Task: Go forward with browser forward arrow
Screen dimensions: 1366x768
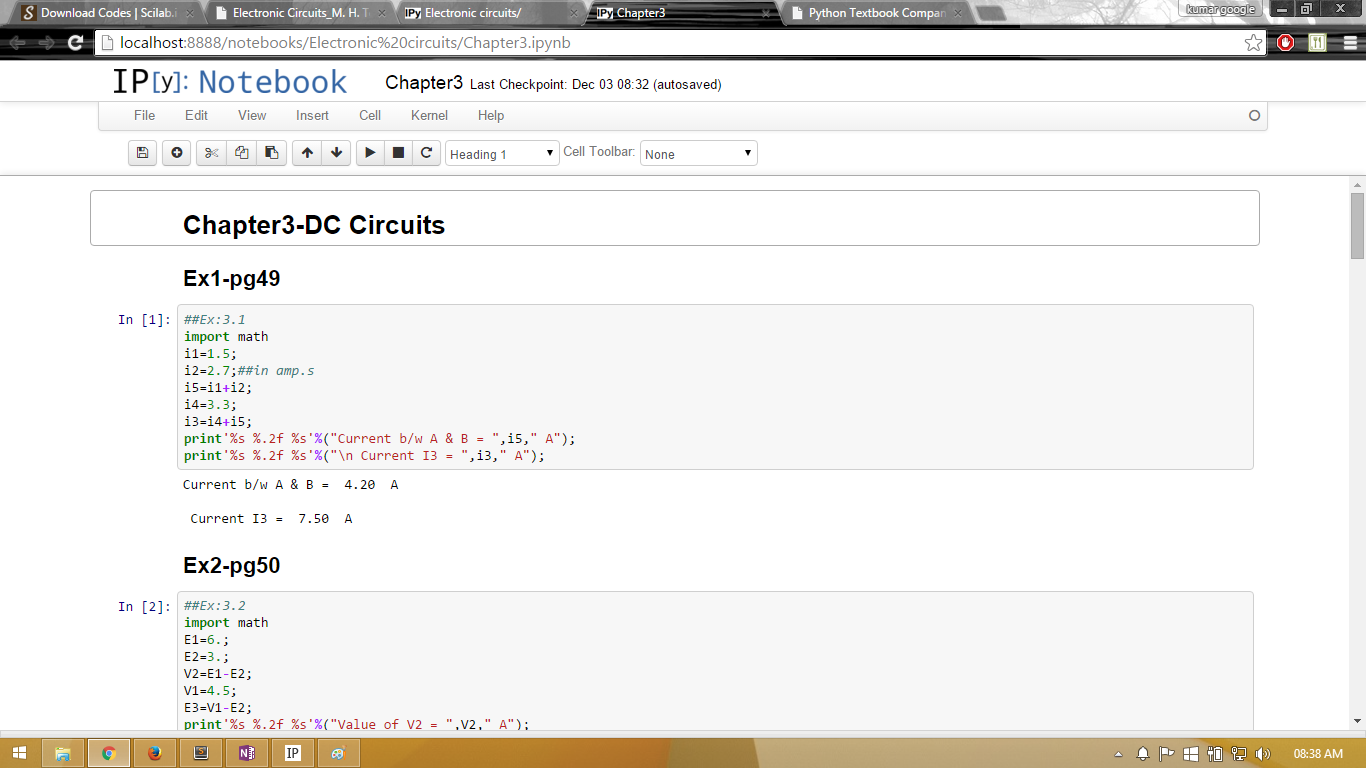Action: click(x=46, y=43)
